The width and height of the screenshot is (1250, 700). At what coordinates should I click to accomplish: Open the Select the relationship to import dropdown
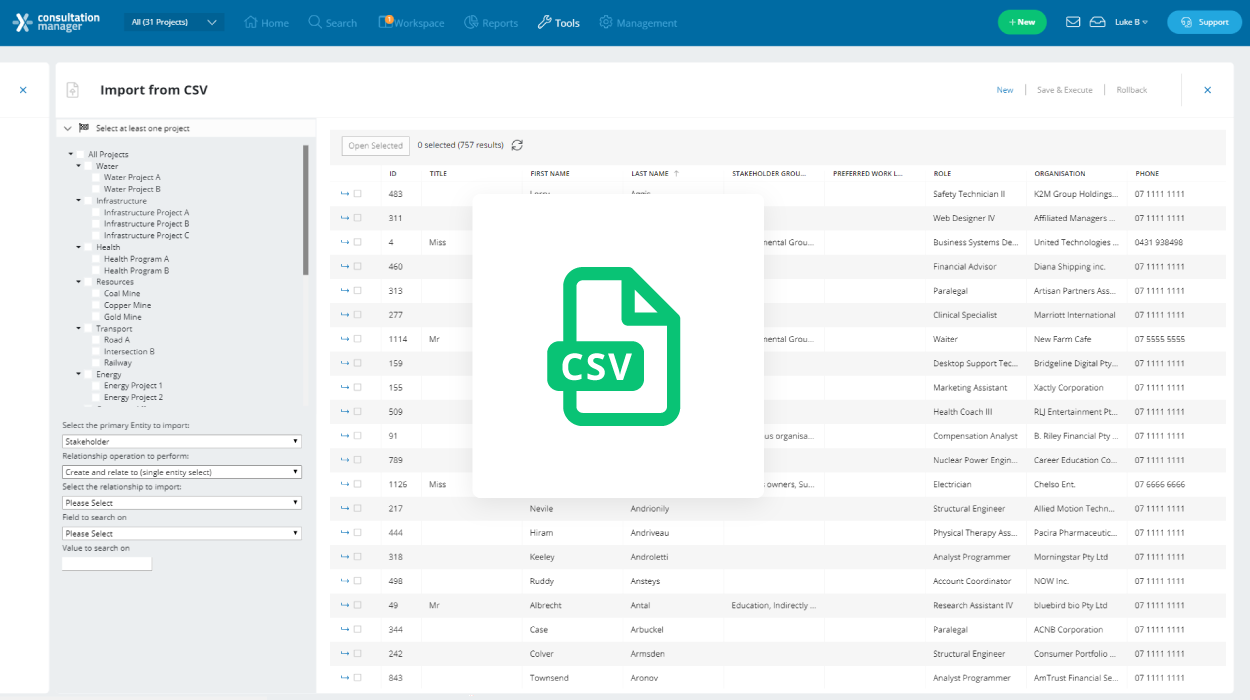tap(182, 503)
